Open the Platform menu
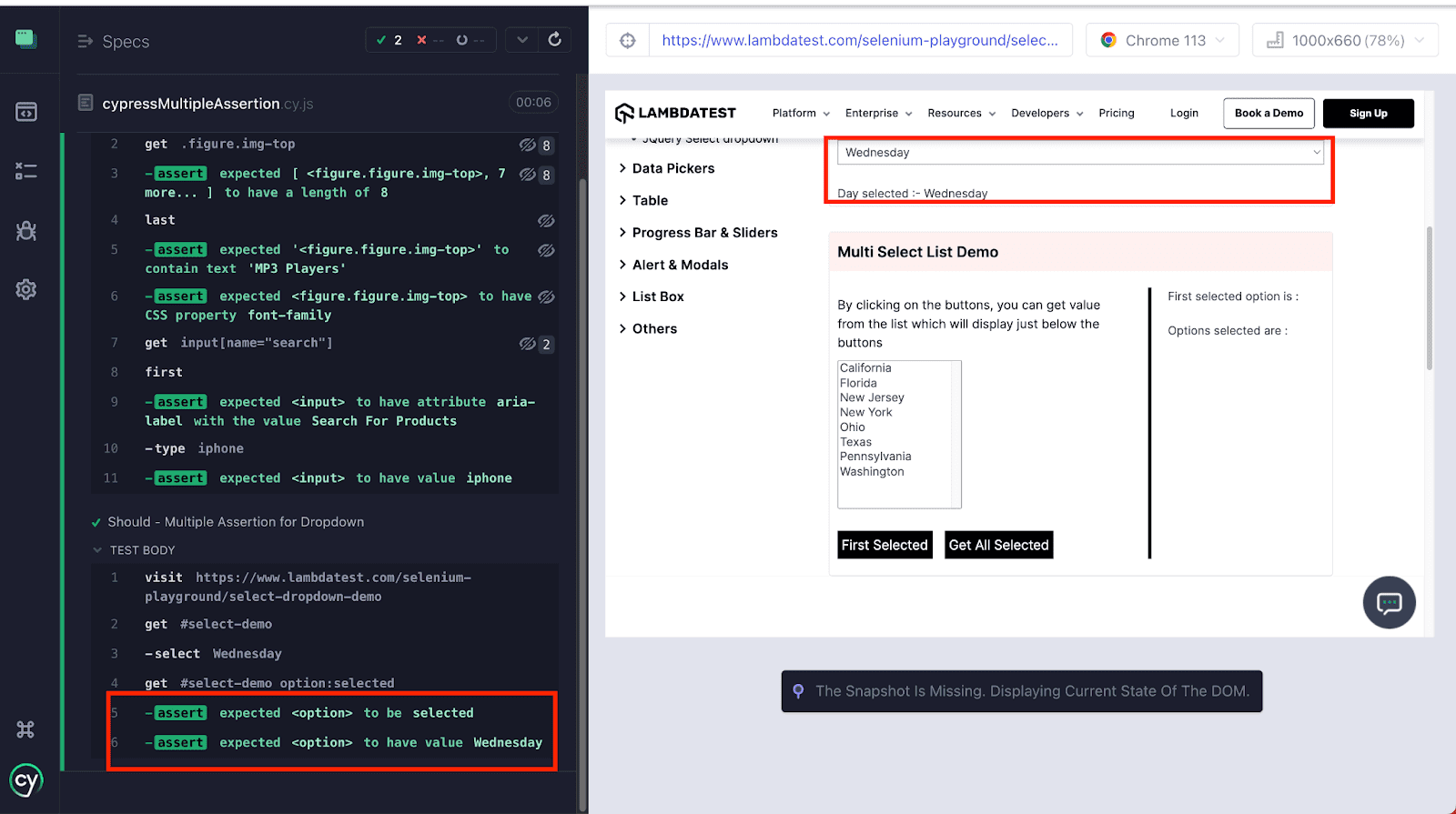Image resolution: width=1456 pixels, height=814 pixels. [801, 113]
